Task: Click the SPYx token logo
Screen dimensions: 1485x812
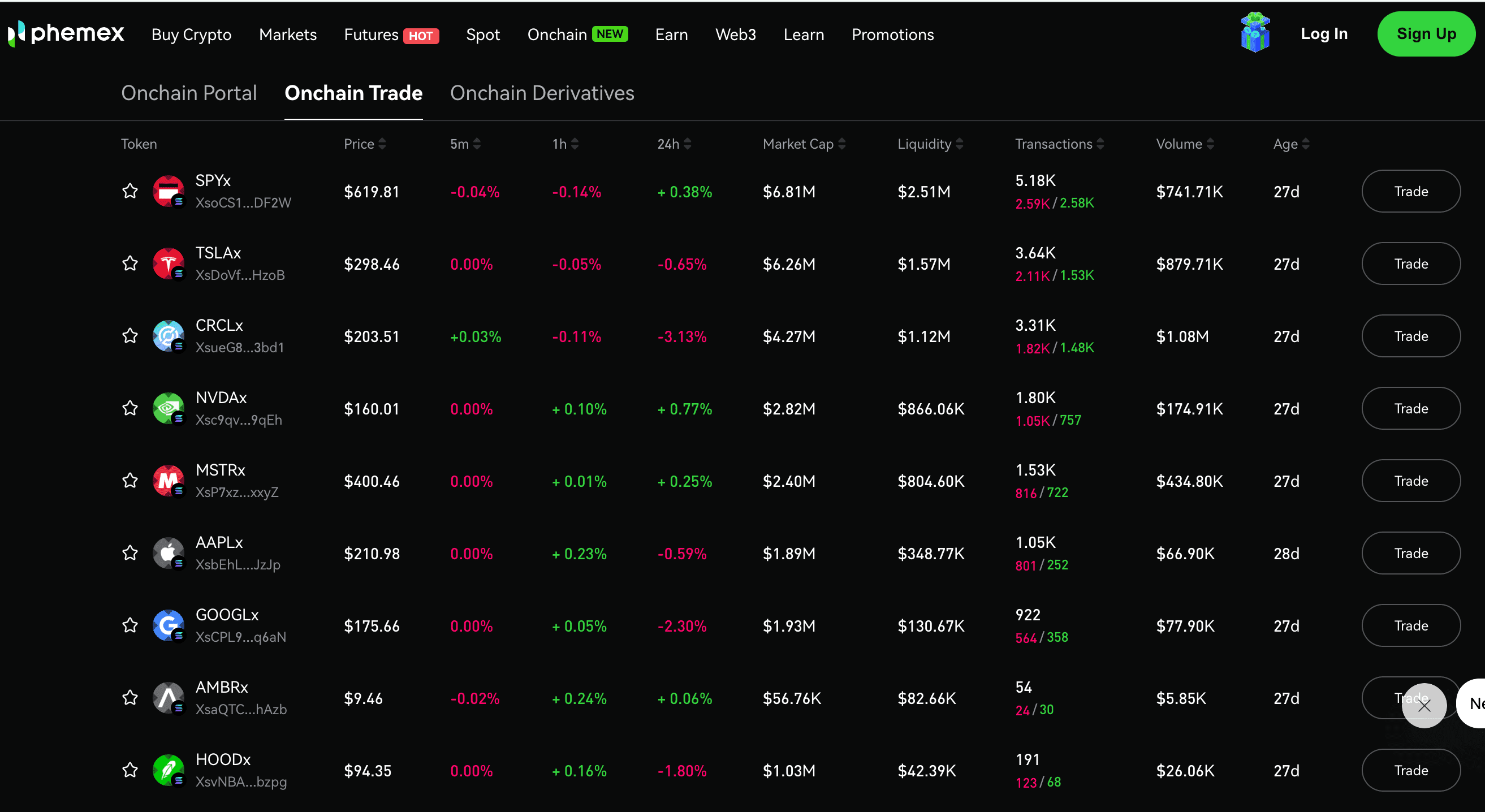Action: (169, 191)
